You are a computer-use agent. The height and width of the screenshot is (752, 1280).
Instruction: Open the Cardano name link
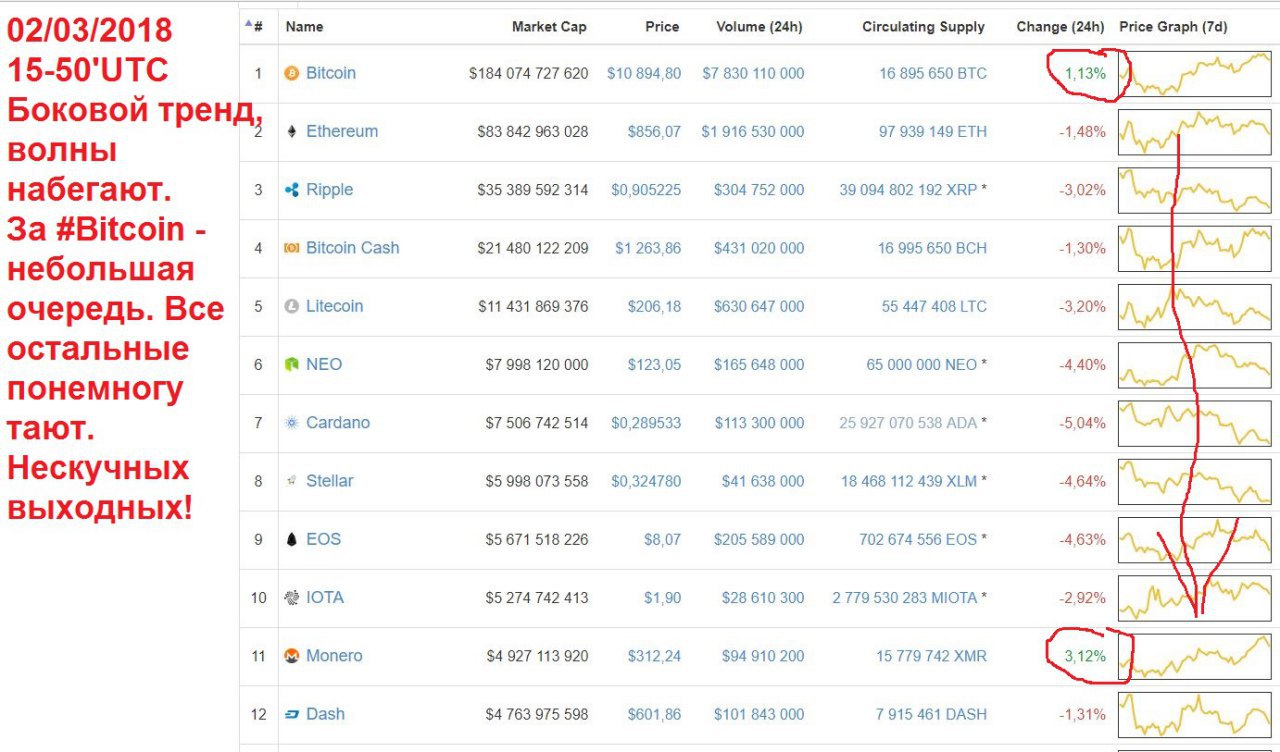click(338, 422)
